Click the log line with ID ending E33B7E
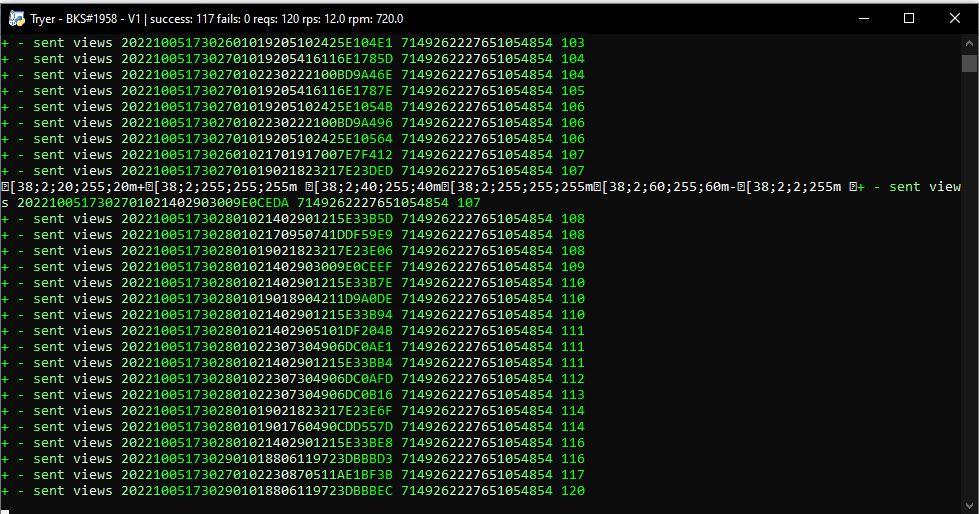The image size is (979, 514). click(x=293, y=283)
